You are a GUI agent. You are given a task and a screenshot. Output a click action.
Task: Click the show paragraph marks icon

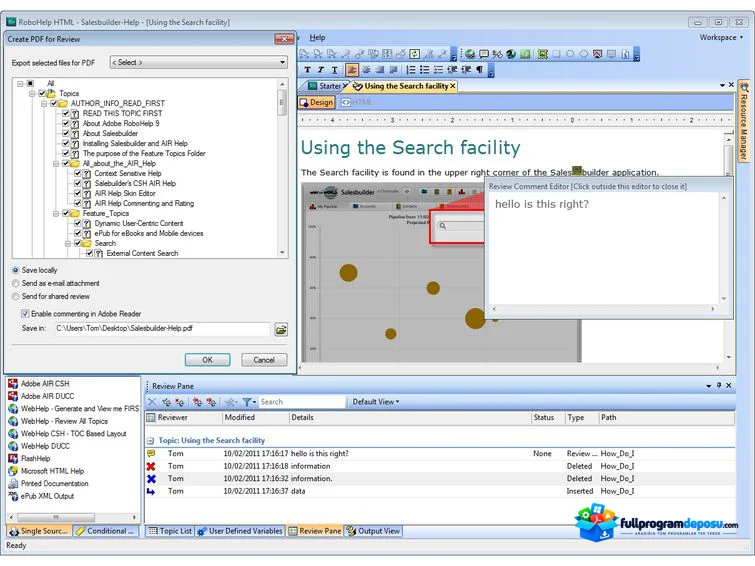(480, 70)
